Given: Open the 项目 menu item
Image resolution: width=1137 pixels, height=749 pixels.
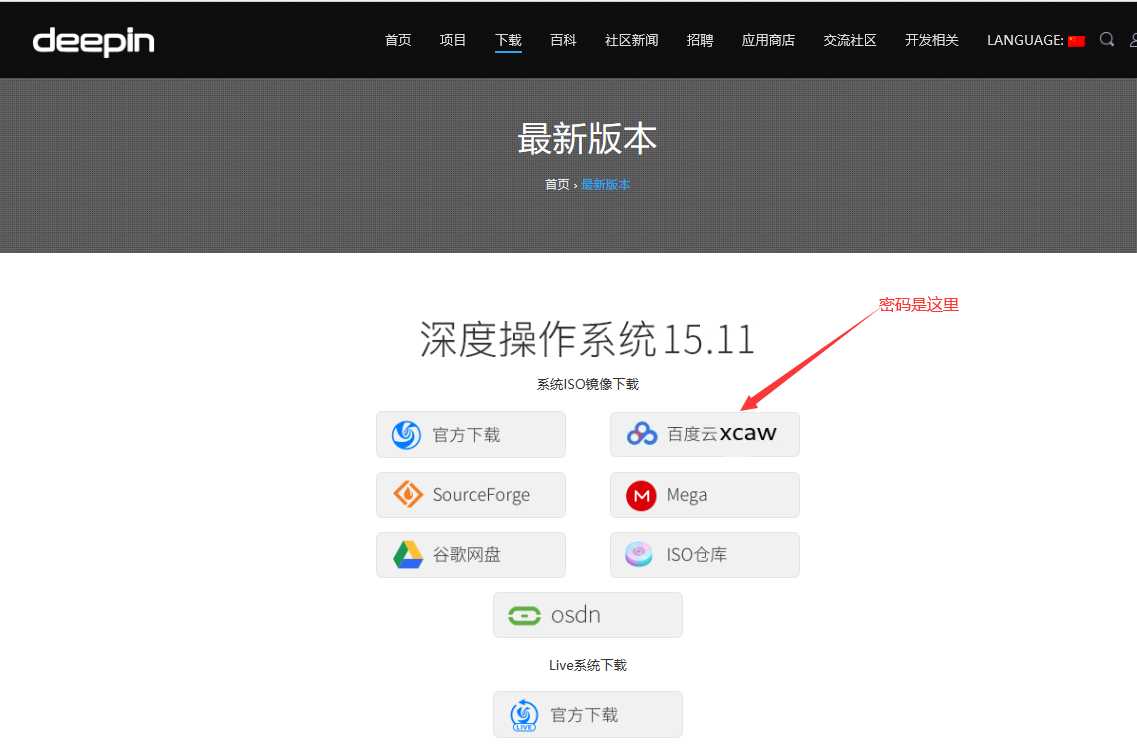Looking at the screenshot, I should [x=452, y=40].
